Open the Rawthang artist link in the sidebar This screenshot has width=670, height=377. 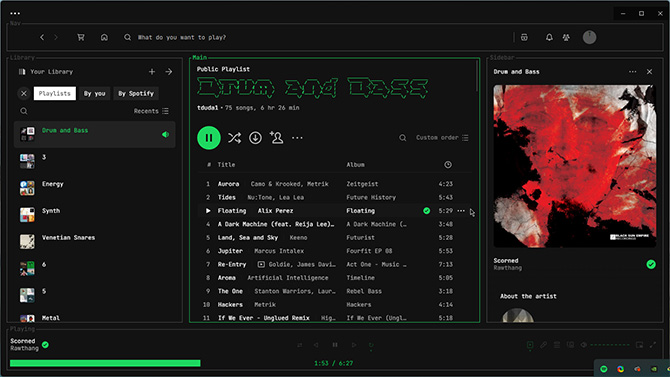tap(508, 268)
